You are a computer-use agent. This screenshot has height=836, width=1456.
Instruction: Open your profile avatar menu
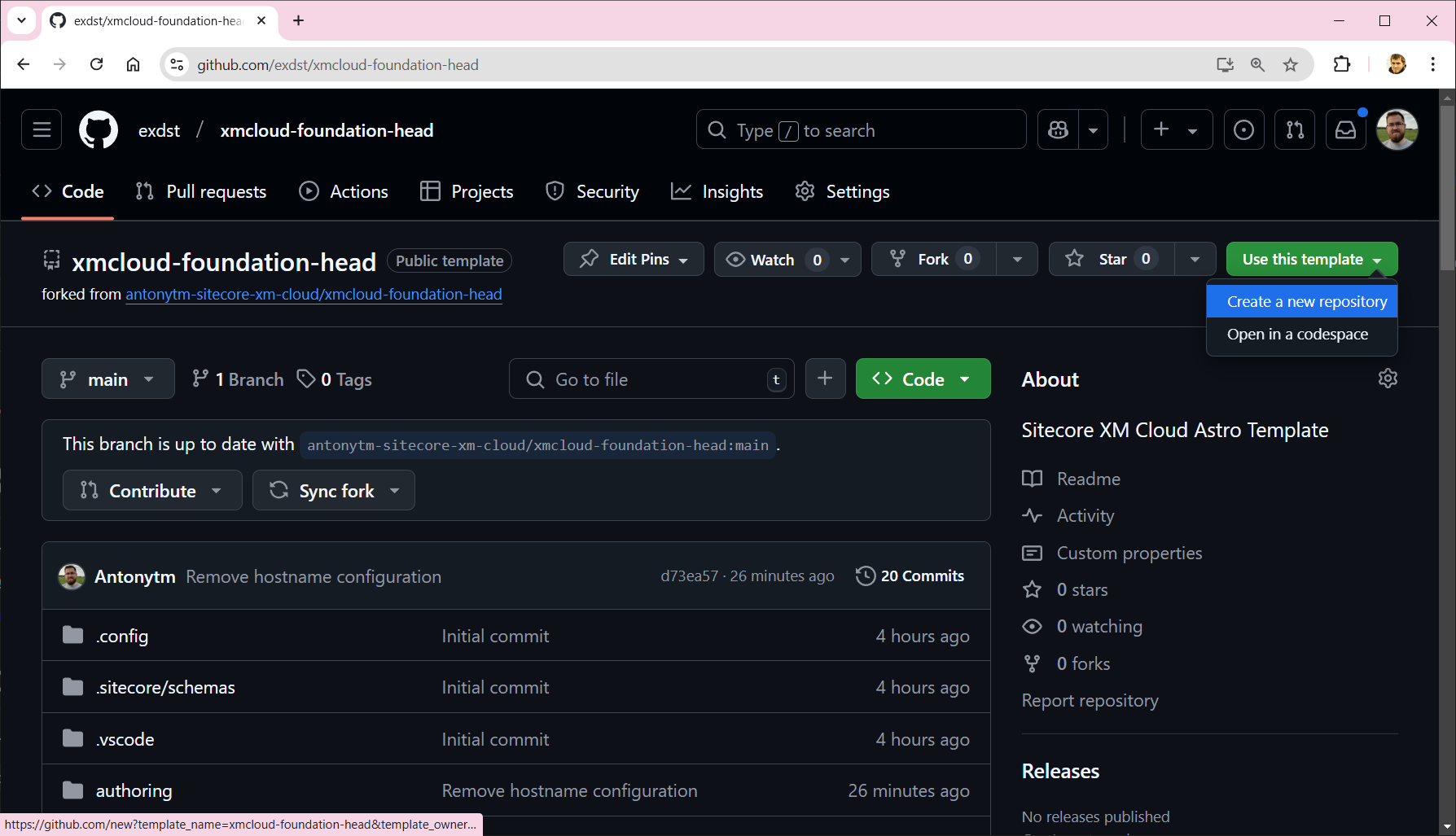[1397, 129]
